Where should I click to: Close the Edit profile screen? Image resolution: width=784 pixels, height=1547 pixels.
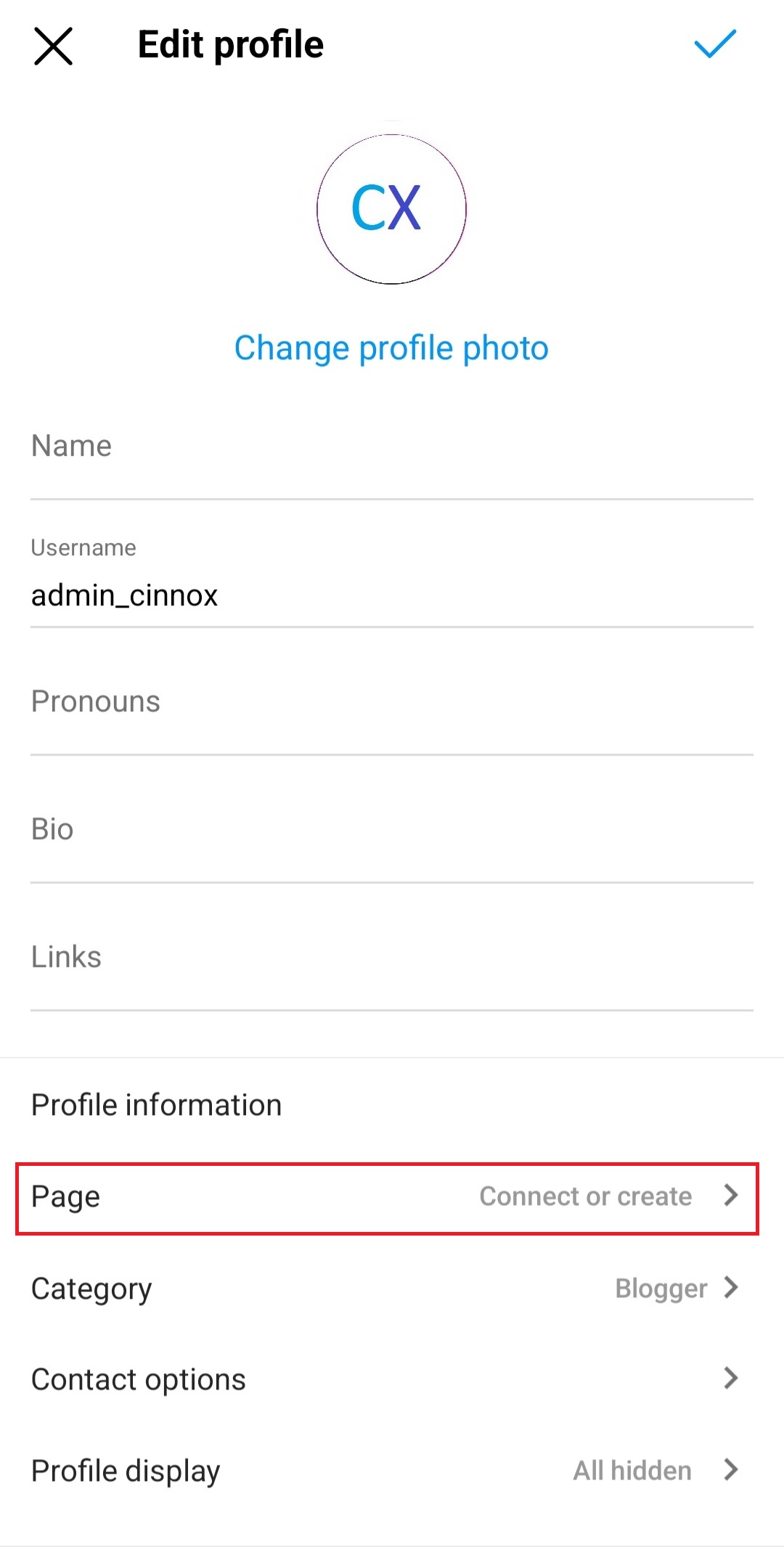(x=54, y=46)
